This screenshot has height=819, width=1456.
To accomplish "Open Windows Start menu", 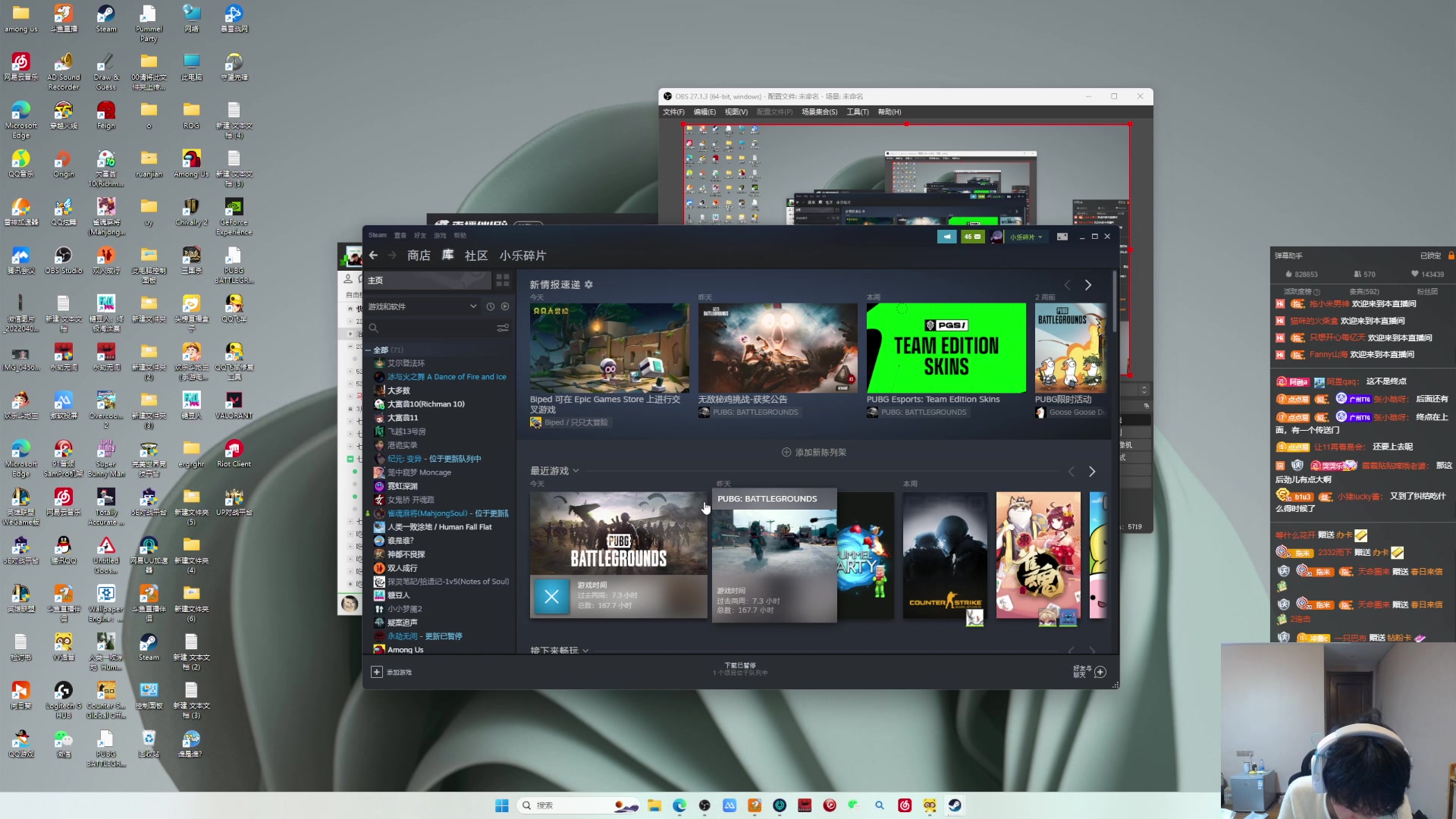I will [x=502, y=805].
